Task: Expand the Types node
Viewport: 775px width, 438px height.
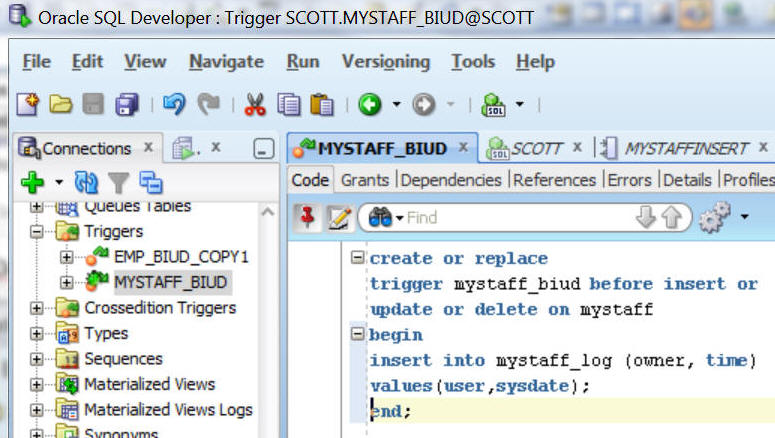Action: point(37,334)
